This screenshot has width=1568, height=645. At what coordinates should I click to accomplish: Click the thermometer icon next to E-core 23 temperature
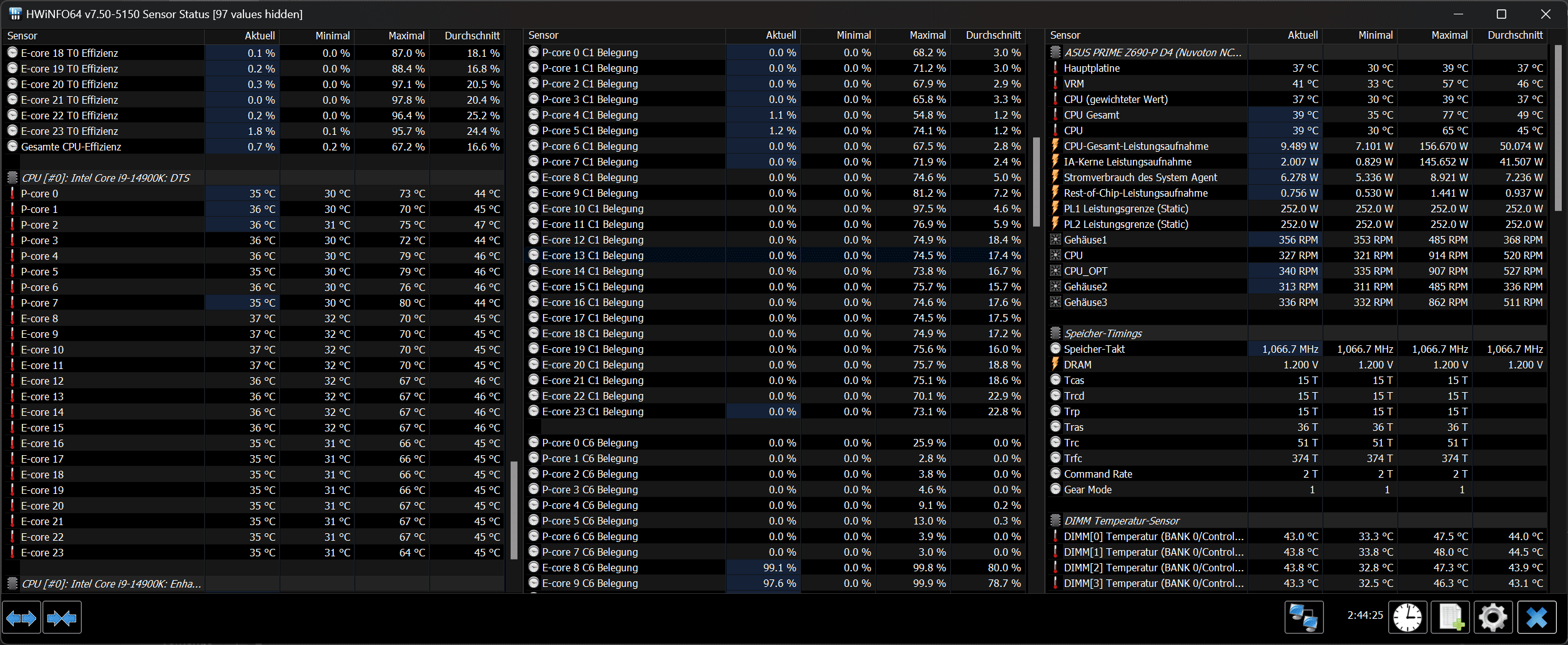[12, 553]
